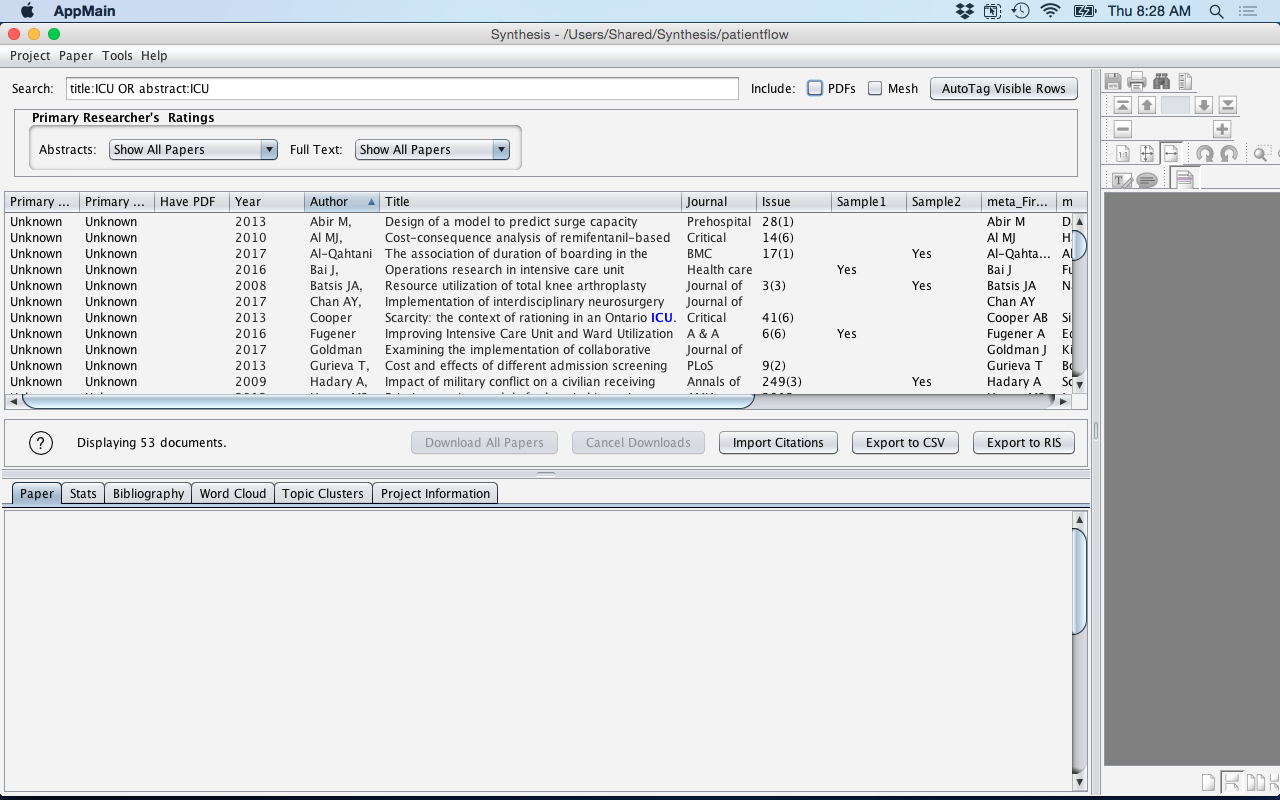The image size is (1280, 800).
Task: Click the Export to CSV button
Action: [x=905, y=443]
